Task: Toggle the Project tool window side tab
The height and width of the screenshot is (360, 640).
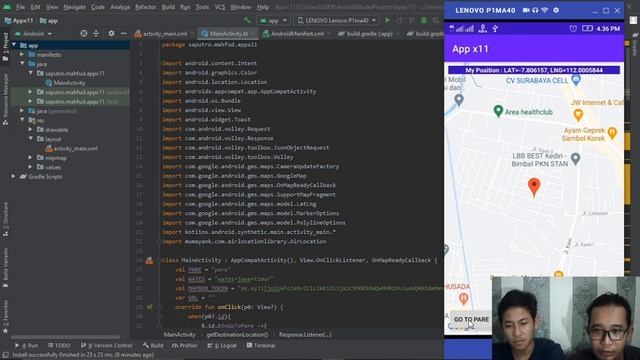Action: click(5, 48)
